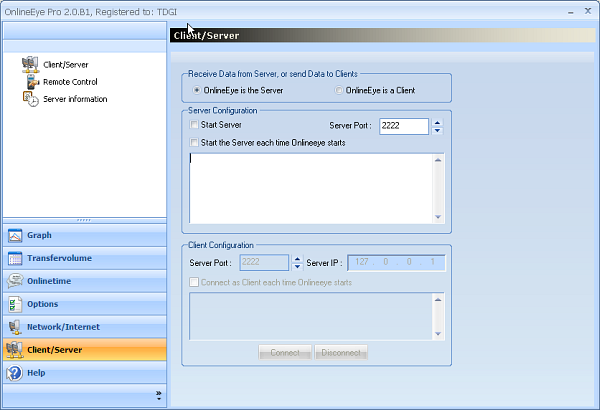Enable the Start Server checkbox

pos(194,125)
